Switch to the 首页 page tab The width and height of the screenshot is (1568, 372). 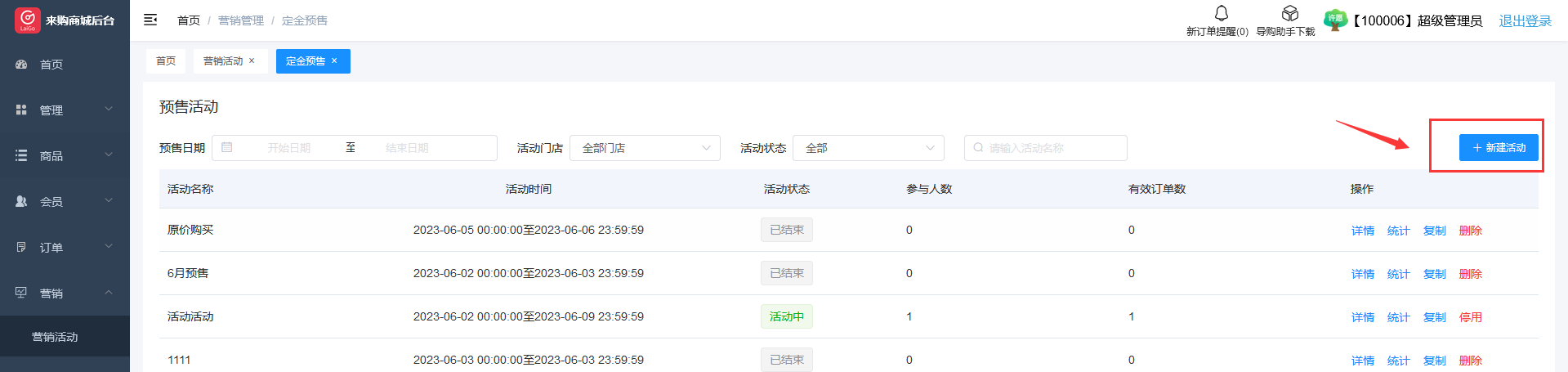pyautogui.click(x=166, y=61)
